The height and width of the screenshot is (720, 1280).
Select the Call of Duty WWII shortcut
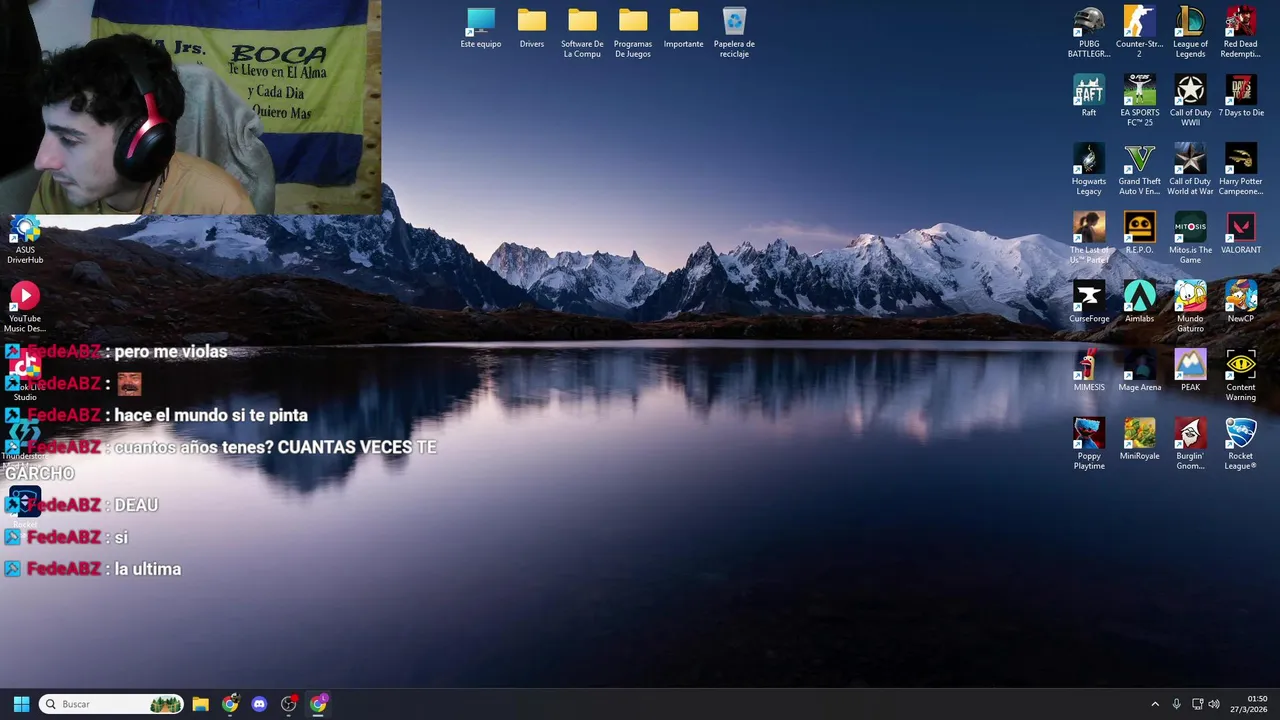click(x=1190, y=100)
